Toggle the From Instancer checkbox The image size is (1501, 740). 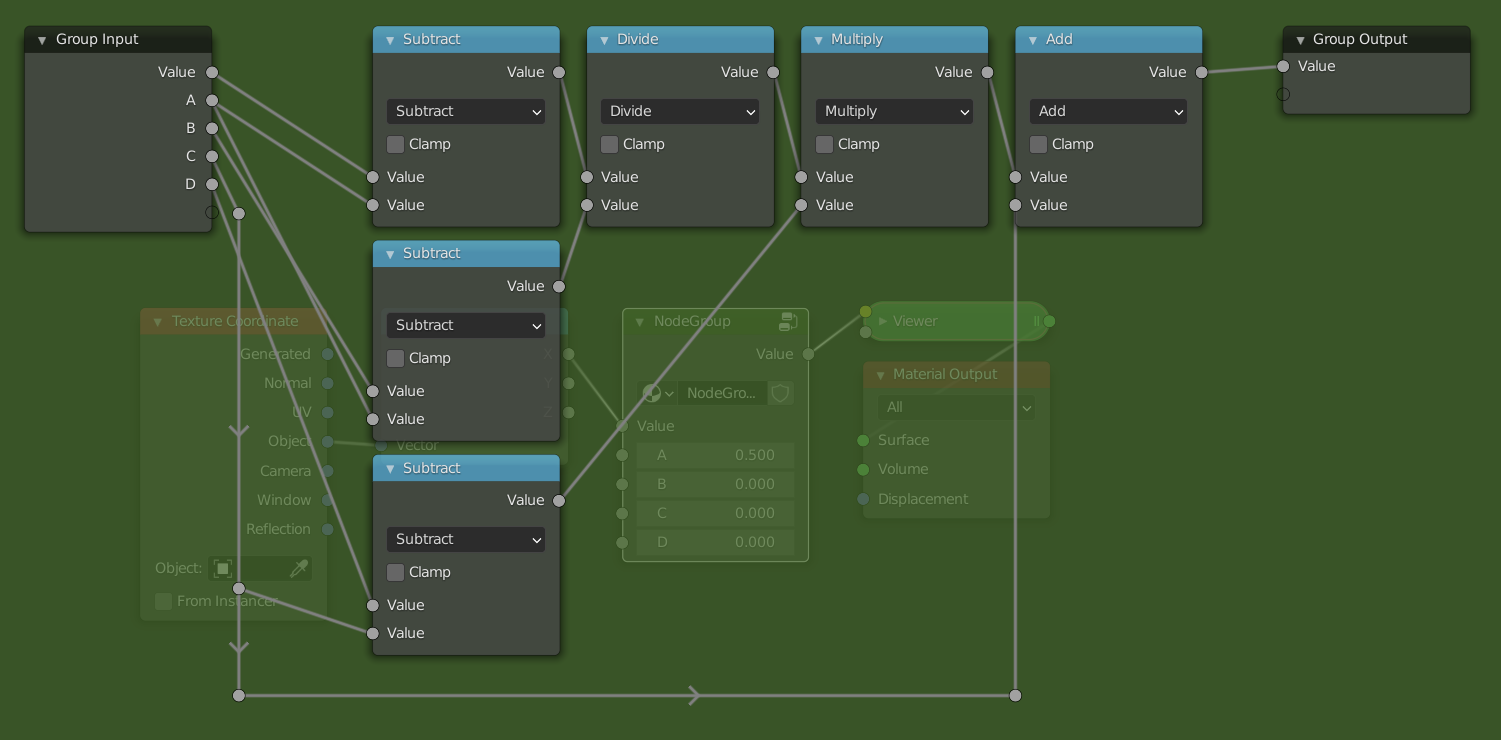(163, 601)
